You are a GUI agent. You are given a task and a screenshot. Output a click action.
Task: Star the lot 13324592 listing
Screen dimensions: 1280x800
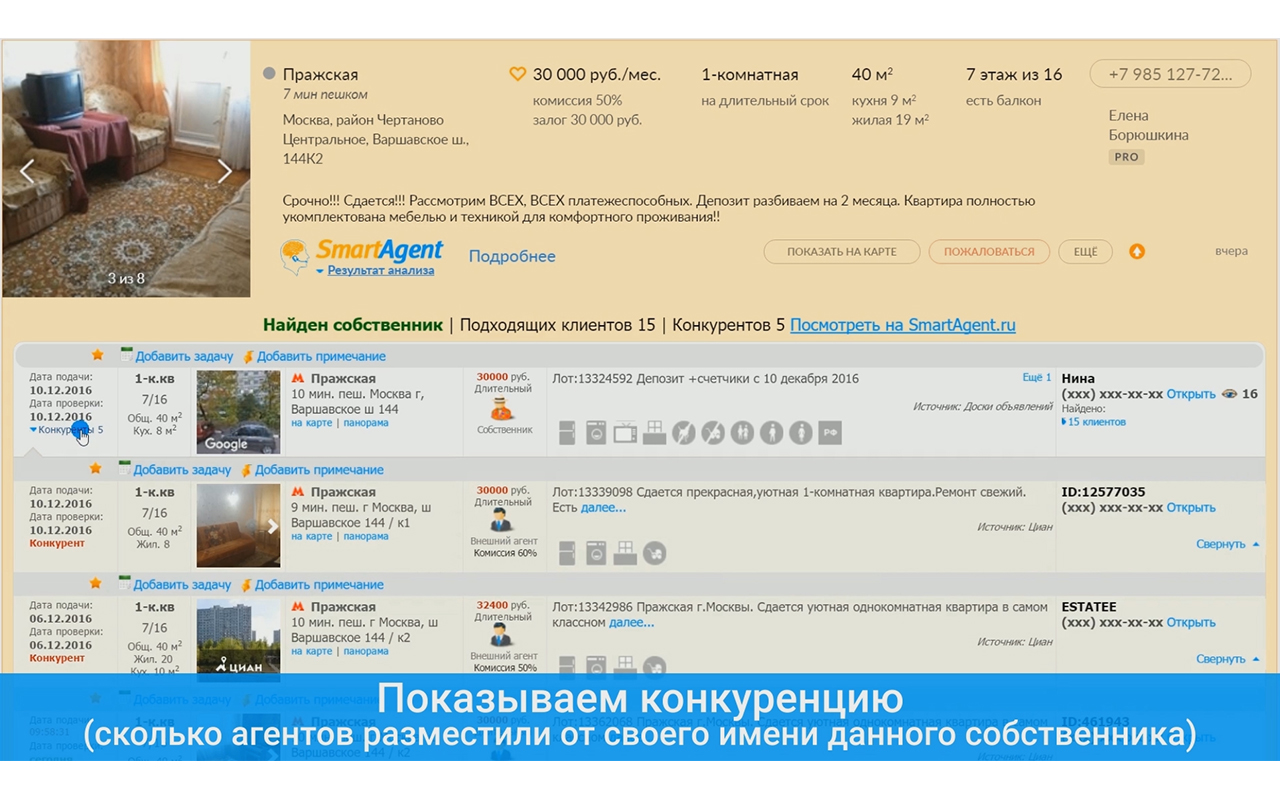tap(97, 355)
